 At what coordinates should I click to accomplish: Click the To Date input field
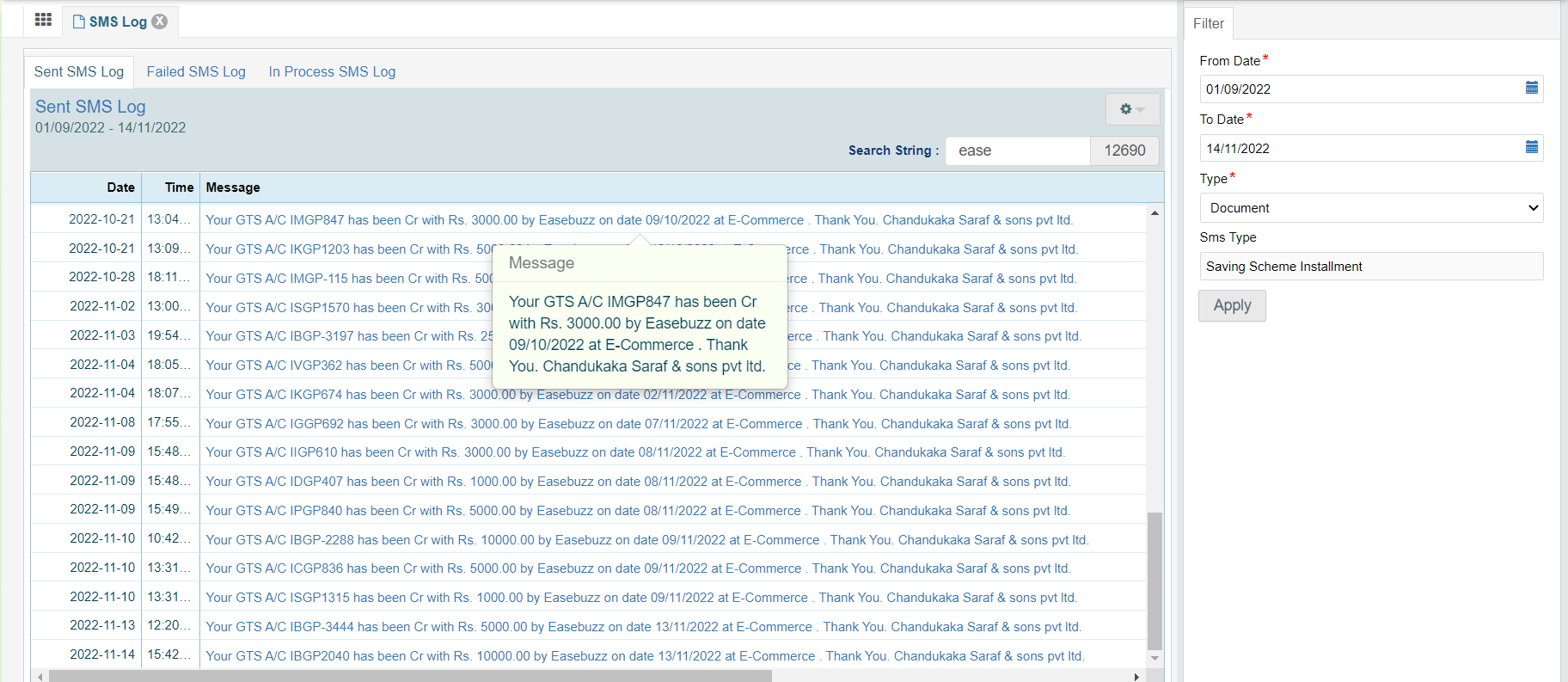click(x=1371, y=148)
